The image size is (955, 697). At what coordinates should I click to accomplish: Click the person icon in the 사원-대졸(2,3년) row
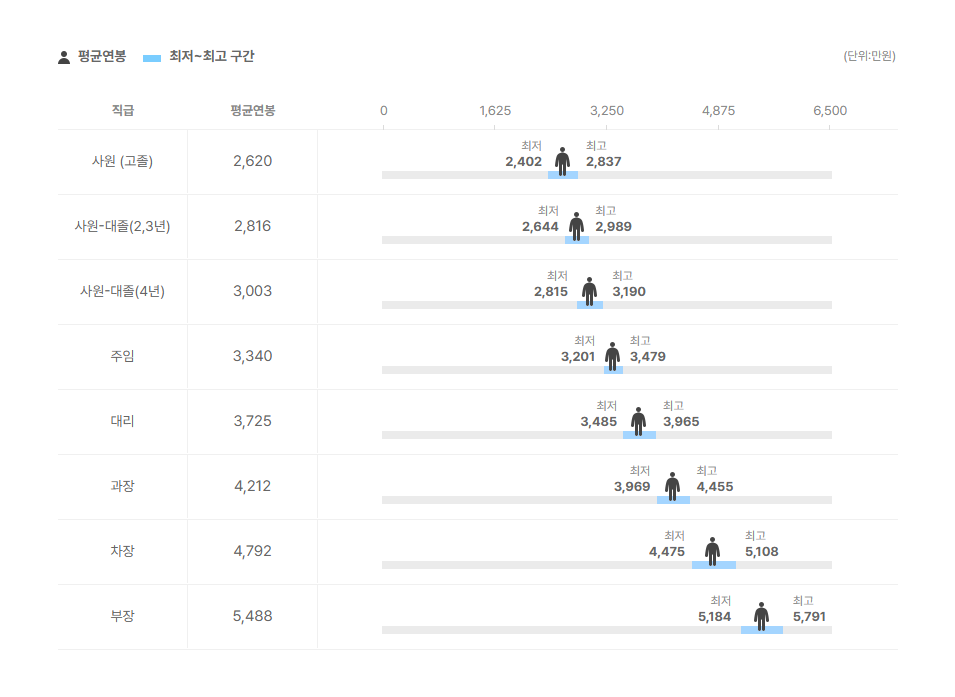pos(577,226)
